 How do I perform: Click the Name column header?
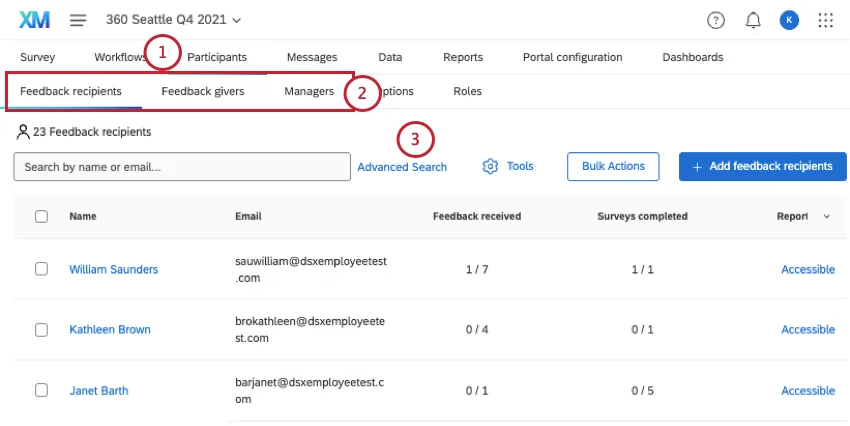click(x=83, y=216)
